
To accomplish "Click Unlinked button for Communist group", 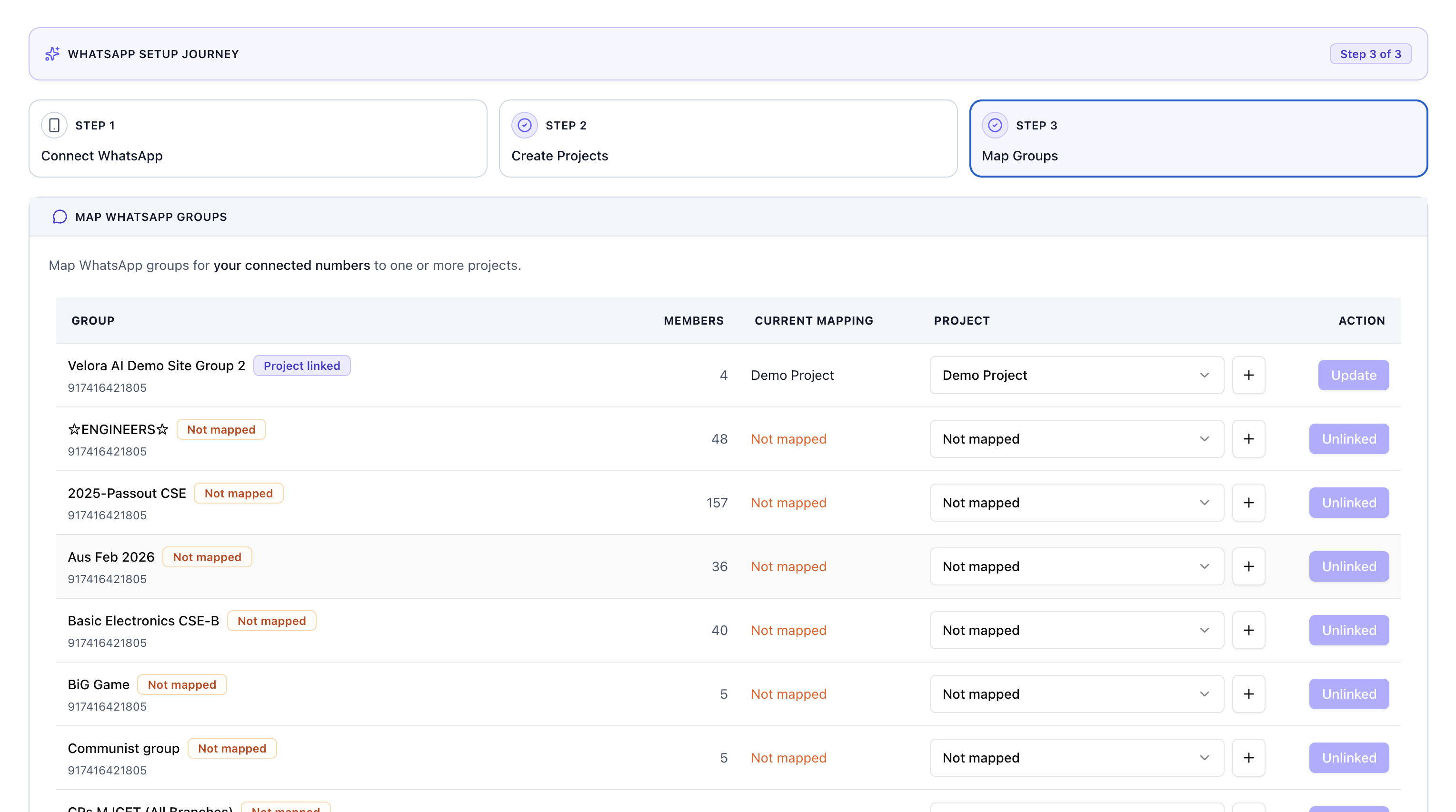I will pos(1348,758).
